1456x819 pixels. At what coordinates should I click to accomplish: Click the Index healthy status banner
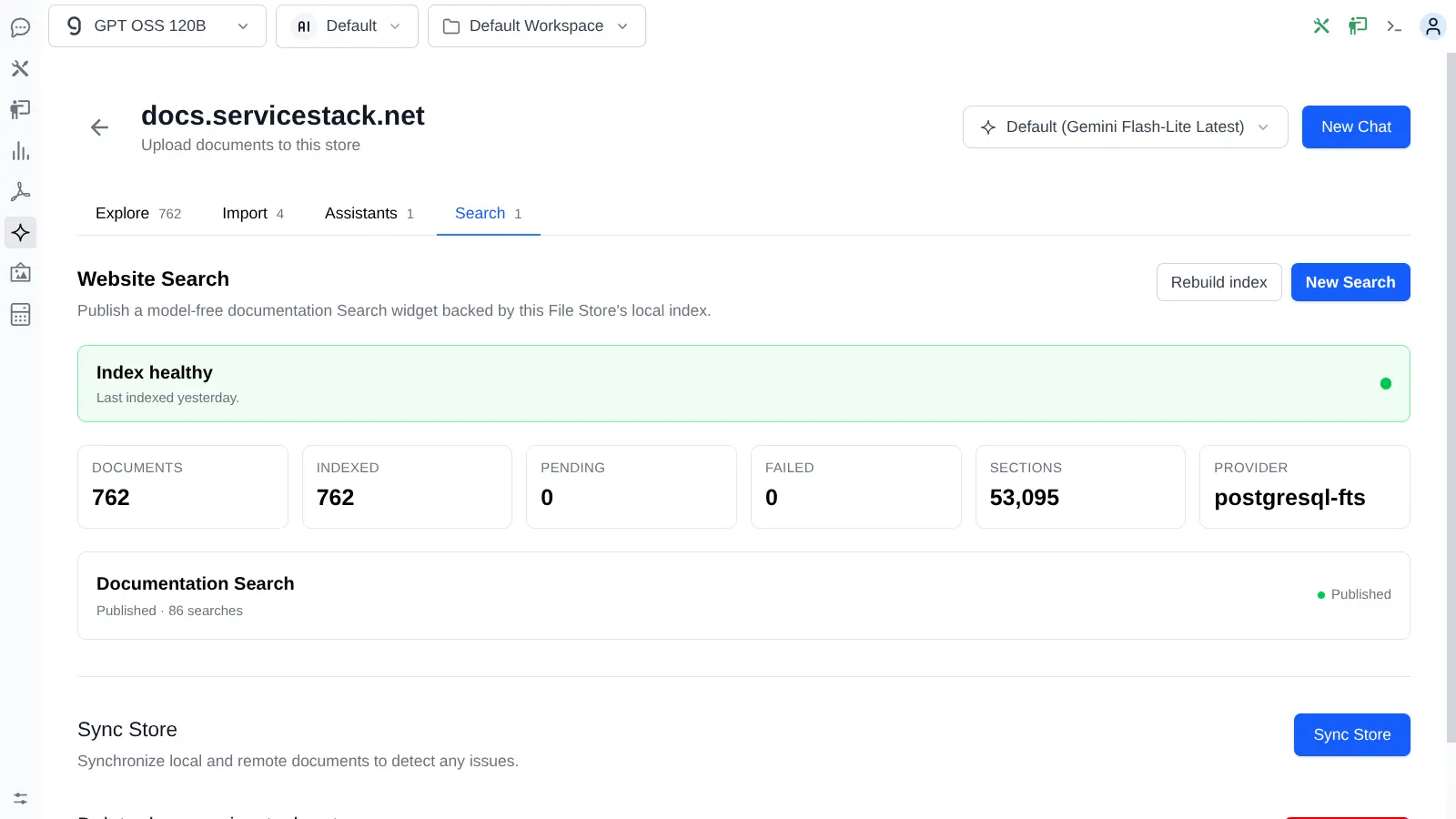743,383
